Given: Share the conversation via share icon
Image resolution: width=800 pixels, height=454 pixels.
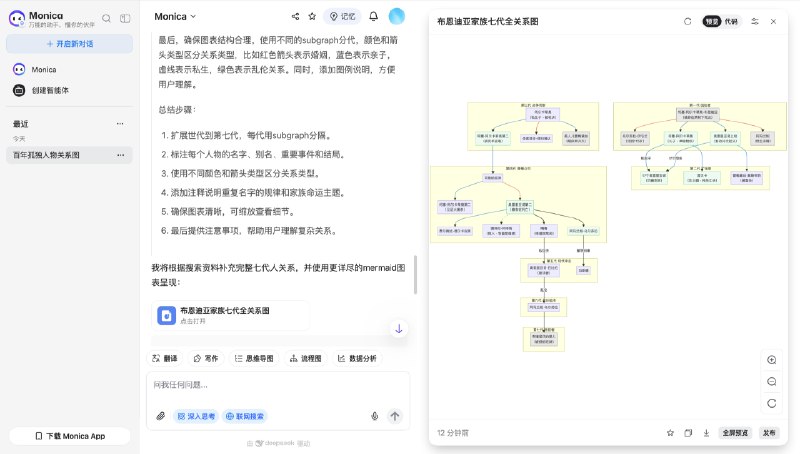Looking at the screenshot, I should [x=295, y=16].
